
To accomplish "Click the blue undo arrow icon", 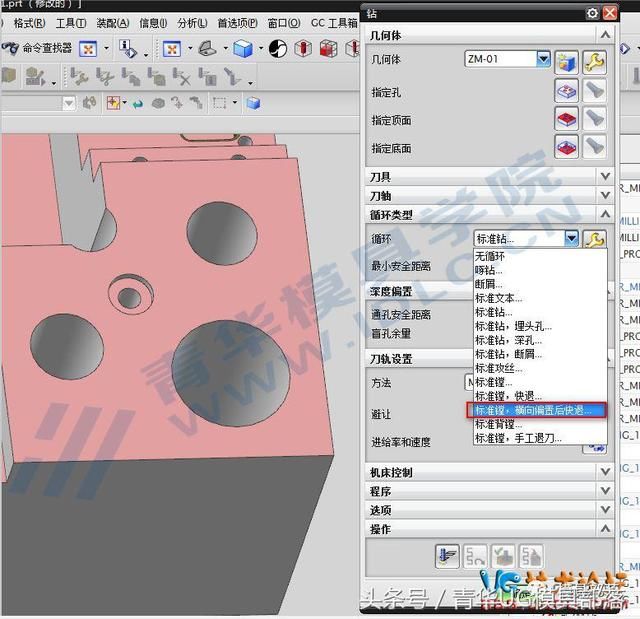I will point(138,104).
